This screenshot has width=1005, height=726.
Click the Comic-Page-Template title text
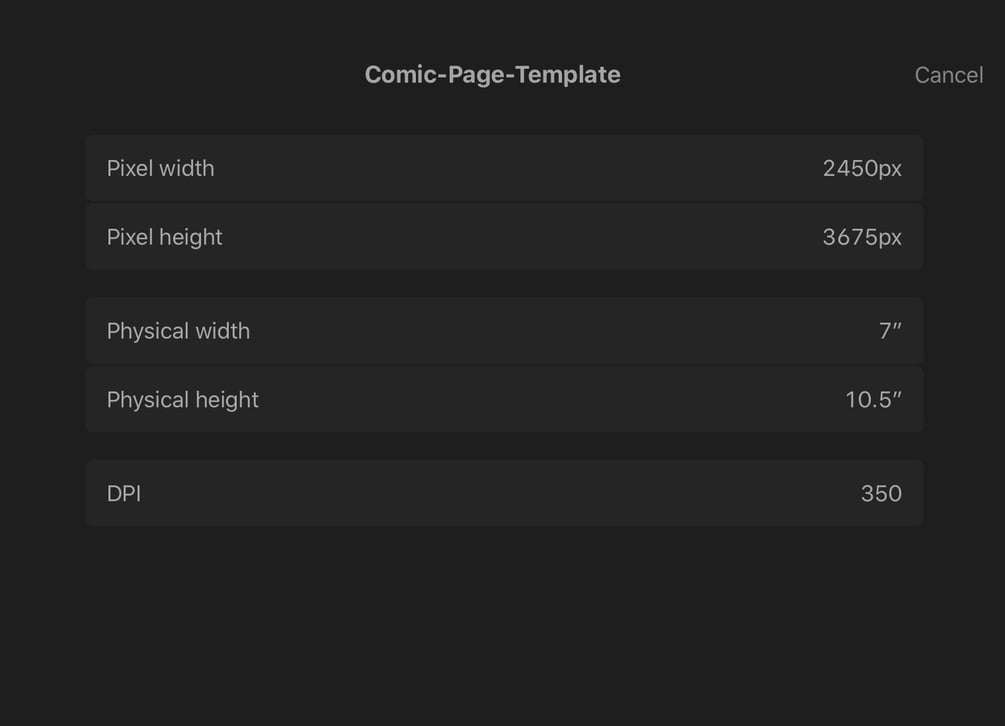tap(492, 75)
